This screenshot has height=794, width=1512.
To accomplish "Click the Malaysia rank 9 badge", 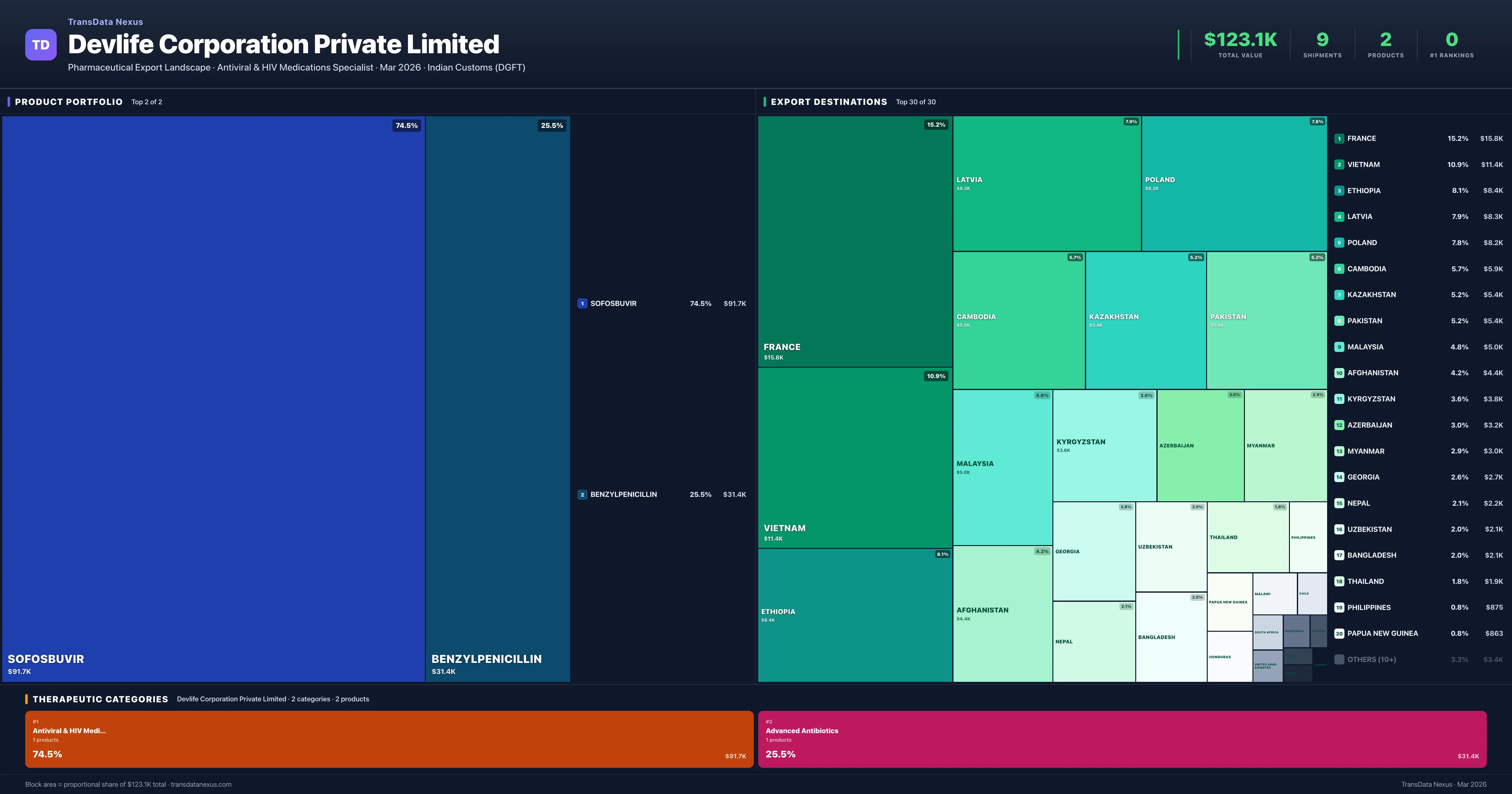I will coord(1339,347).
